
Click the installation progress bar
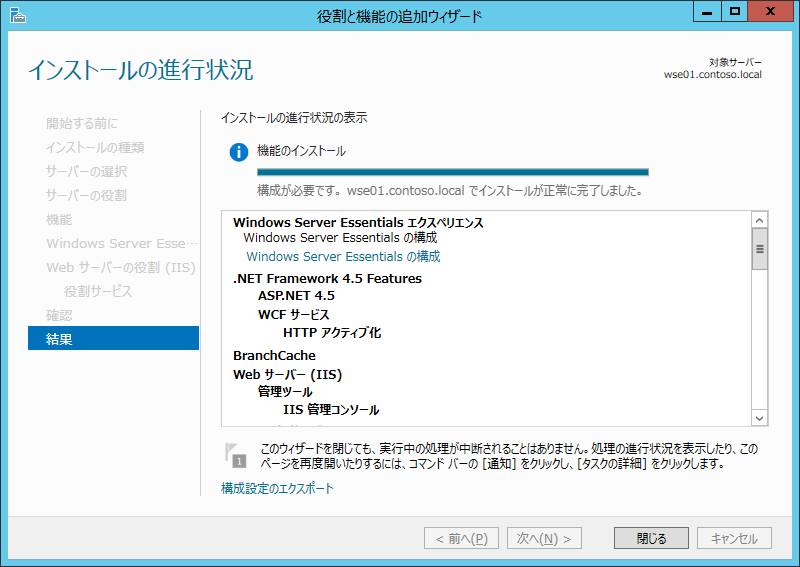click(453, 172)
